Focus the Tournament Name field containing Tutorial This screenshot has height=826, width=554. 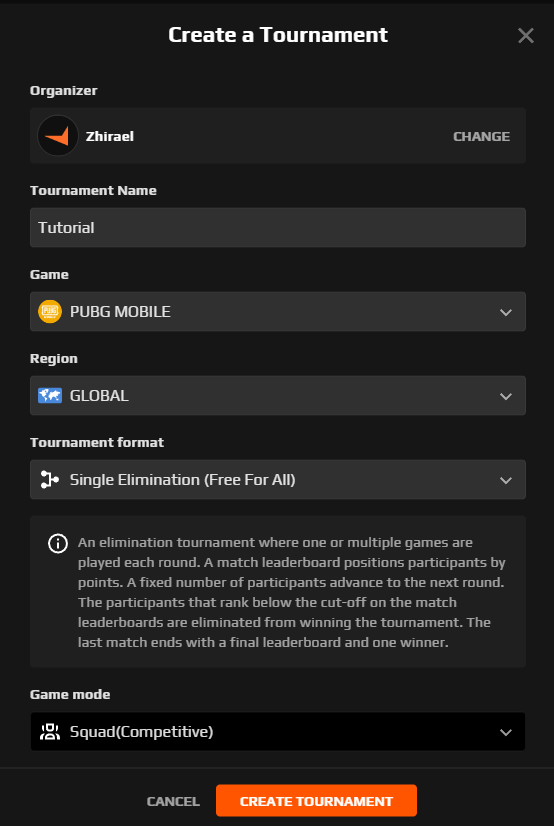coord(278,228)
